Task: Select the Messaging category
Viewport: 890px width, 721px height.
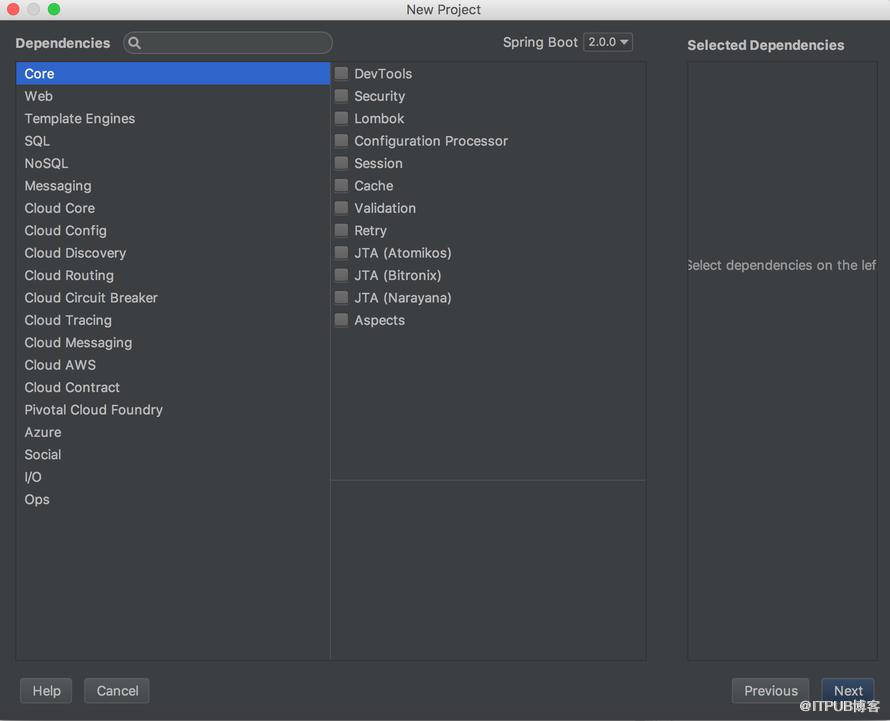Action: coord(173,186)
